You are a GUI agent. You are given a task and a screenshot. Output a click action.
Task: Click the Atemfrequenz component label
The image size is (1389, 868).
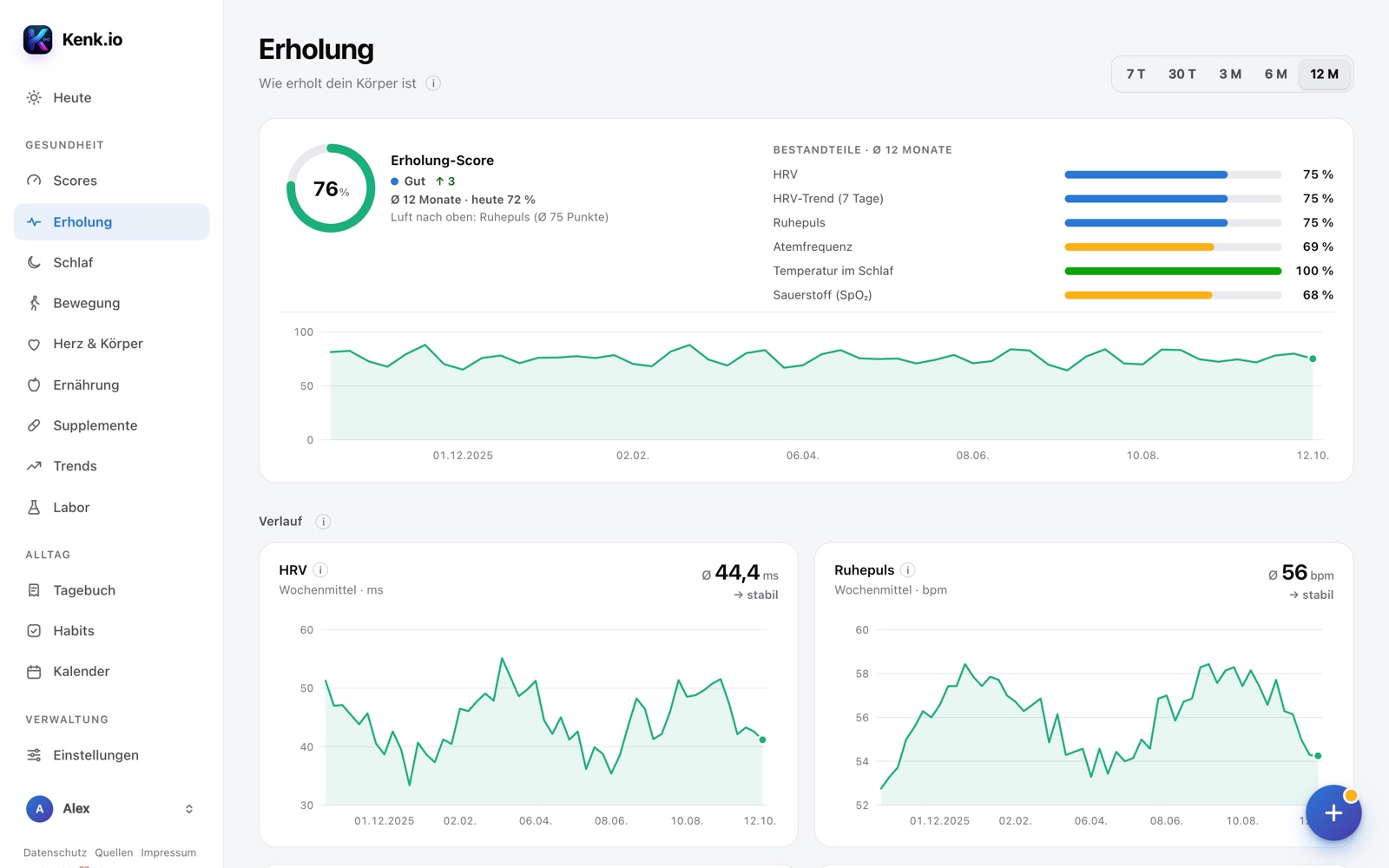coord(813,247)
